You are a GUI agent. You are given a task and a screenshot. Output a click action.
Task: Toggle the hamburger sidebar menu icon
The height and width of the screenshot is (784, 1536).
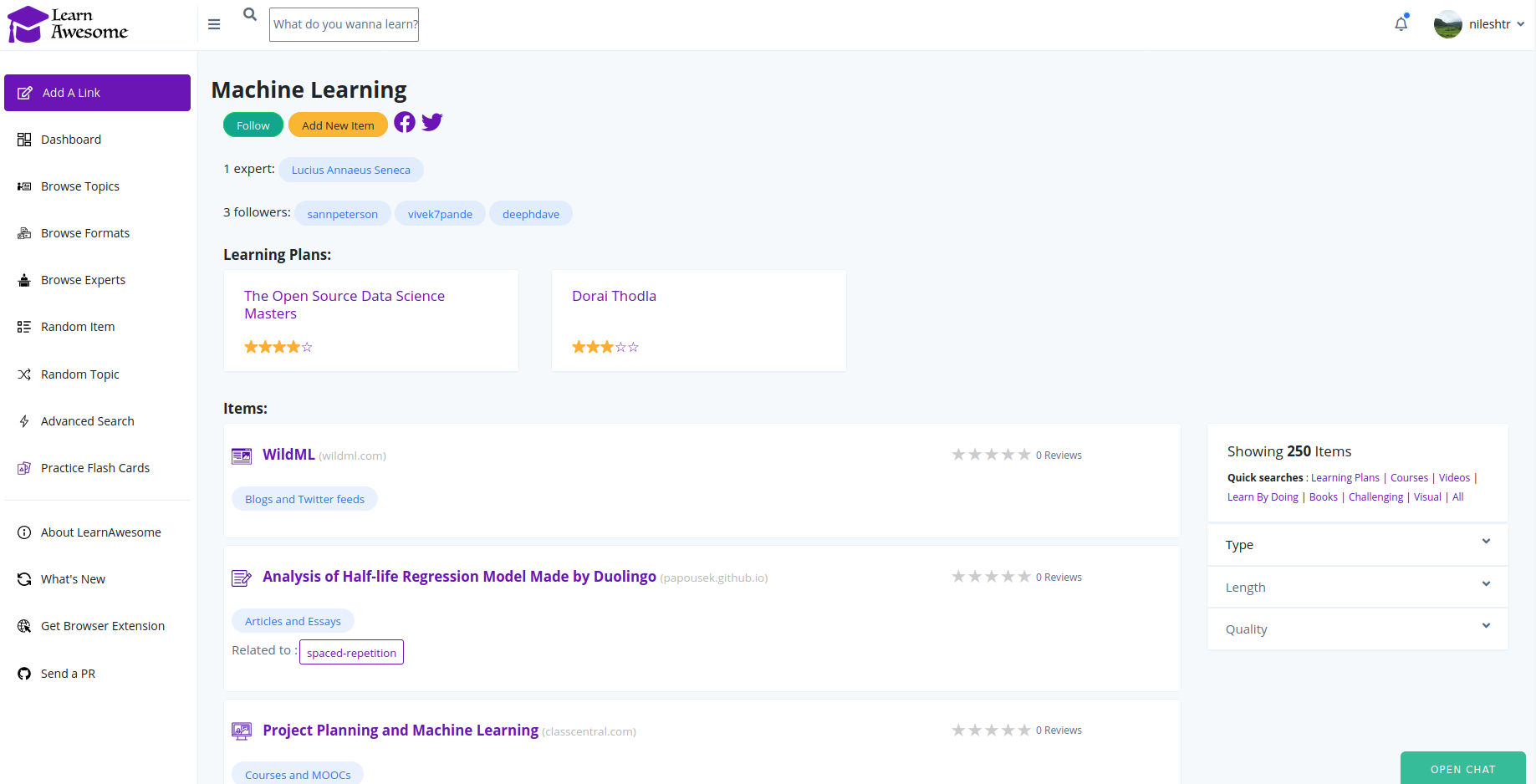(214, 24)
